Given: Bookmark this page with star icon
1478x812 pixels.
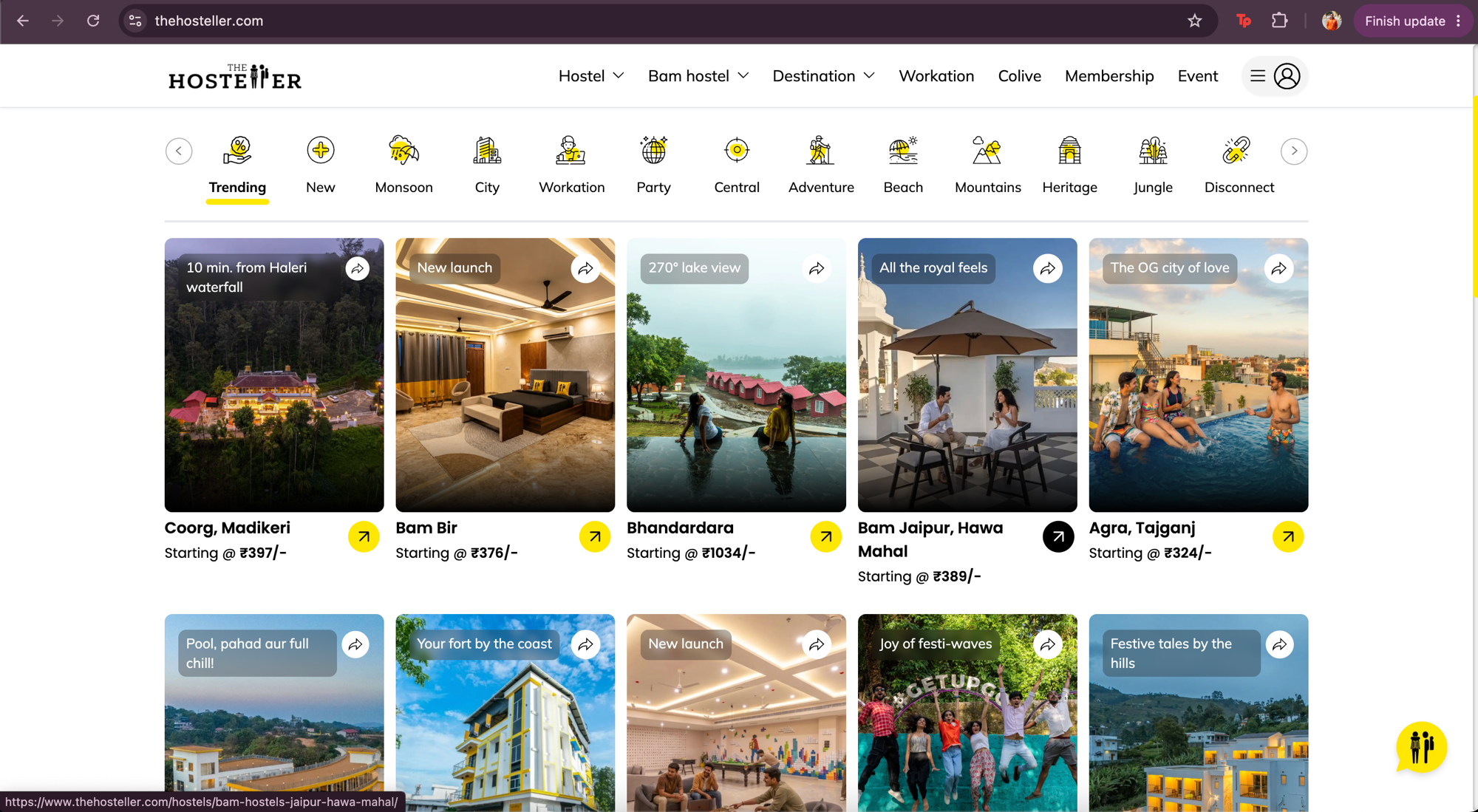Looking at the screenshot, I should tap(1195, 21).
